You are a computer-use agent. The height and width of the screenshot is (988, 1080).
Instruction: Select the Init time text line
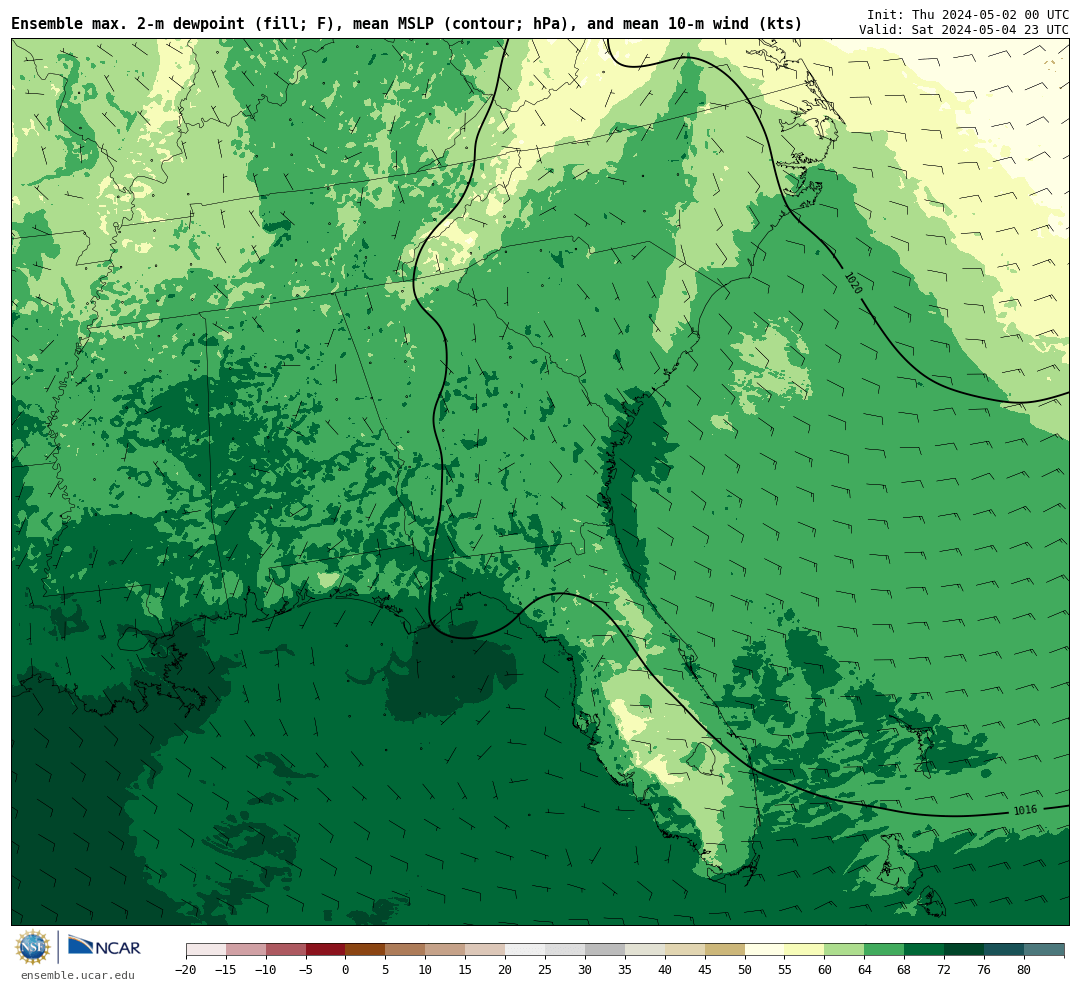click(967, 14)
